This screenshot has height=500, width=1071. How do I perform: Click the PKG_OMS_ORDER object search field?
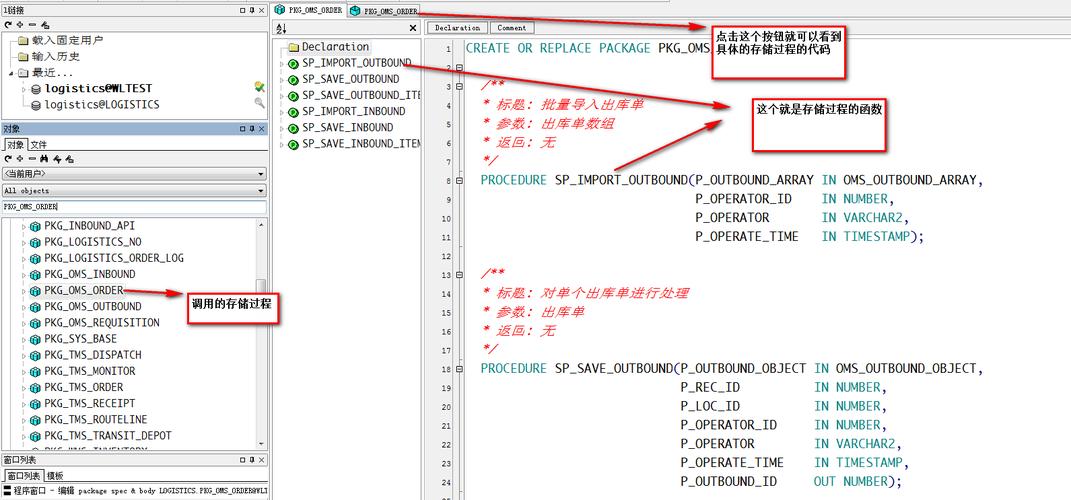coord(134,207)
